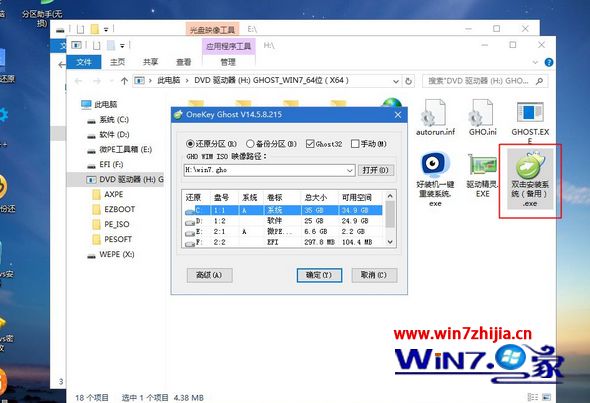Select 微PE工具箱 (E:) in navigation tree
The height and width of the screenshot is (403, 590).
[120, 150]
